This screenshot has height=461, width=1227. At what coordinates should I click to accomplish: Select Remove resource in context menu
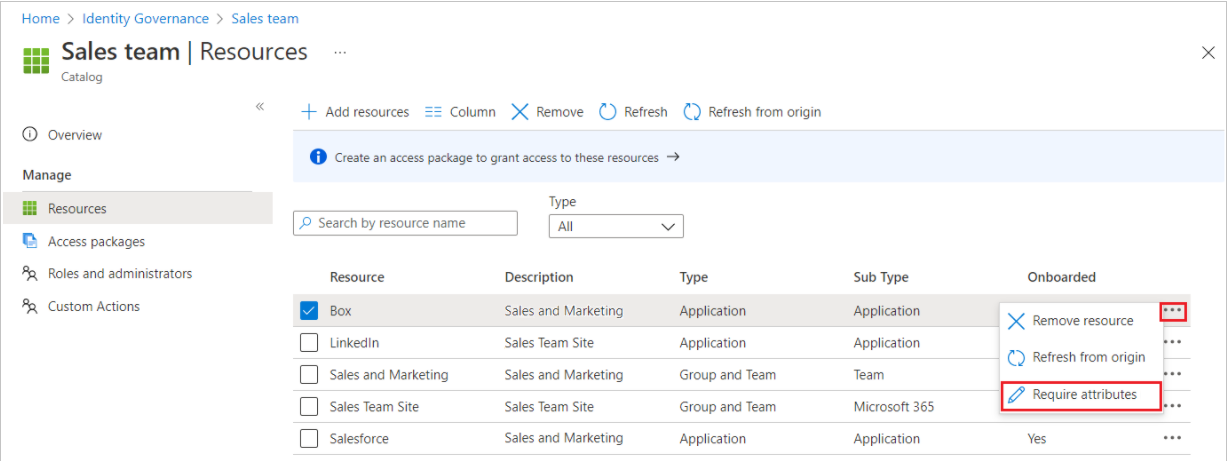(1082, 321)
